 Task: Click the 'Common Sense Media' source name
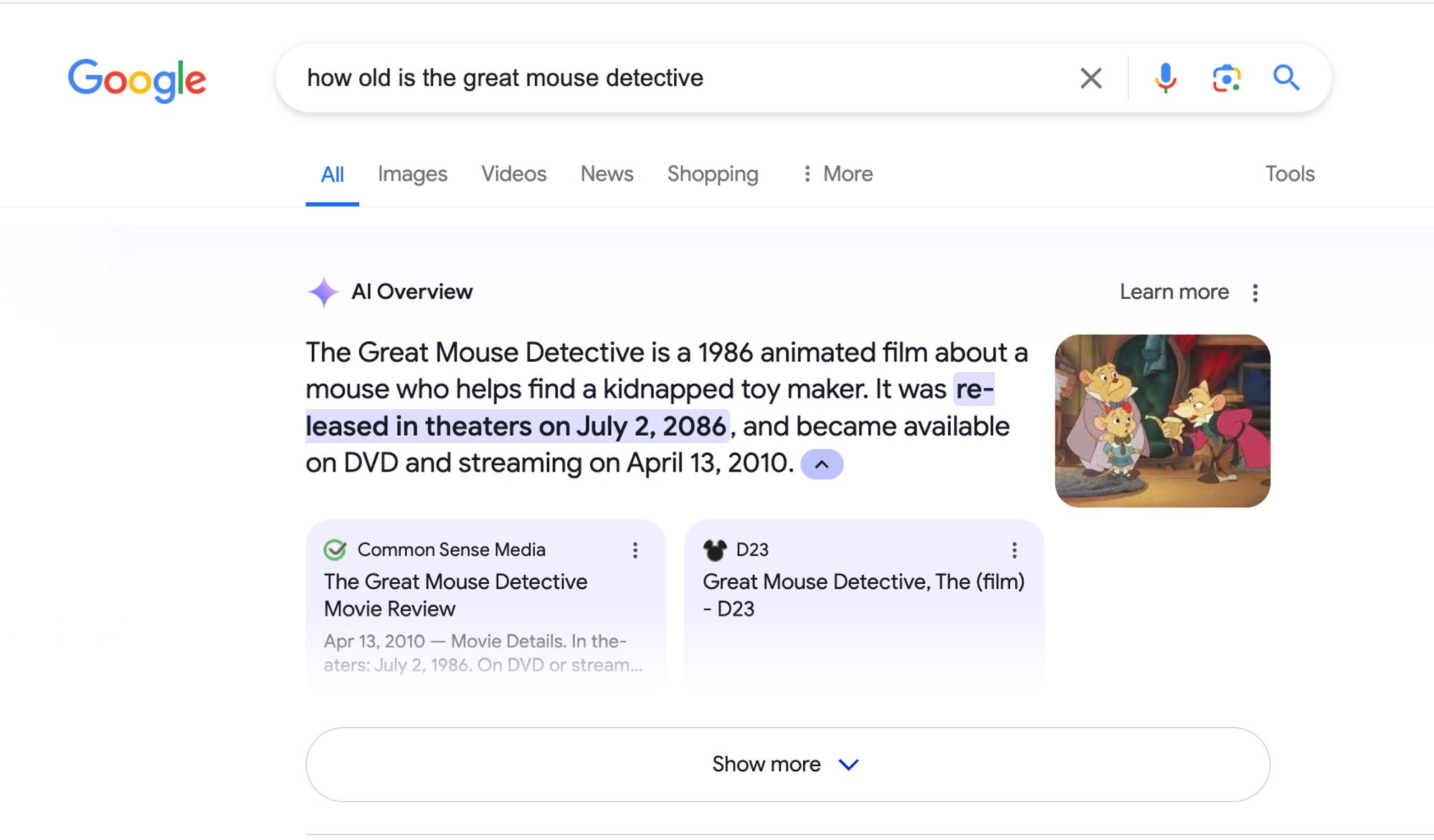[451, 550]
